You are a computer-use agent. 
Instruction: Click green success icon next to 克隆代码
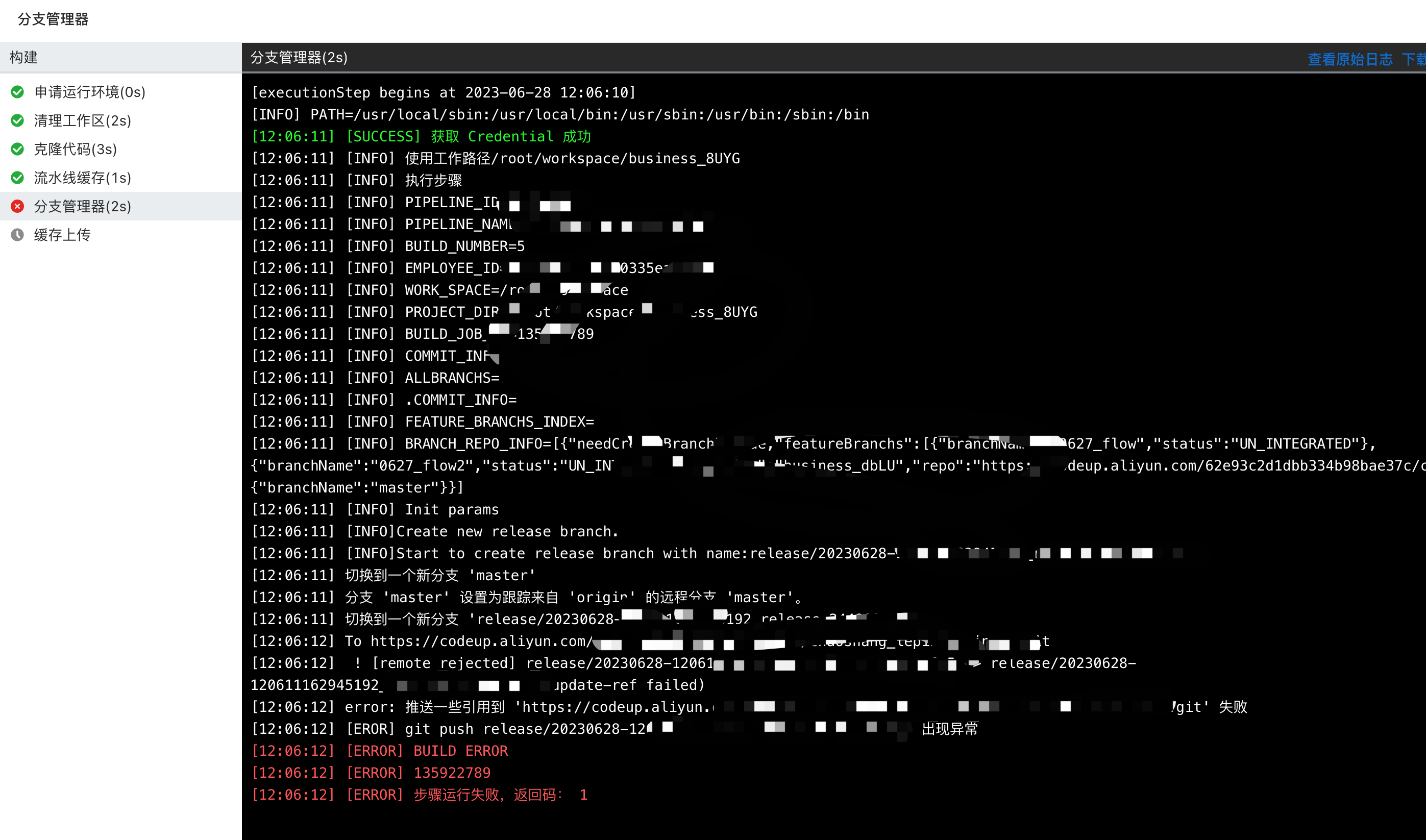point(17,149)
